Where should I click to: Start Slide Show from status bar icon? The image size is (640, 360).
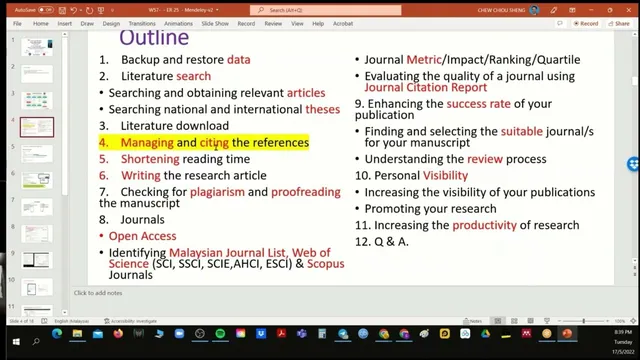pyautogui.click(x=547, y=321)
